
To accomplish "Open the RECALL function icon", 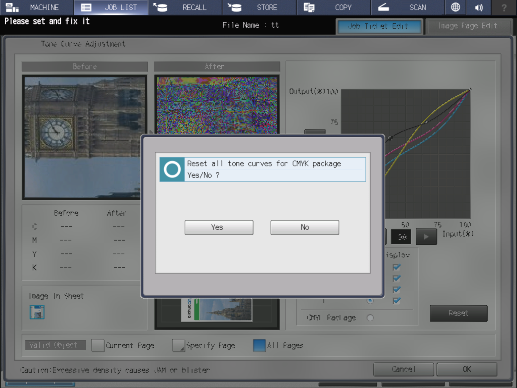I will point(160,7).
